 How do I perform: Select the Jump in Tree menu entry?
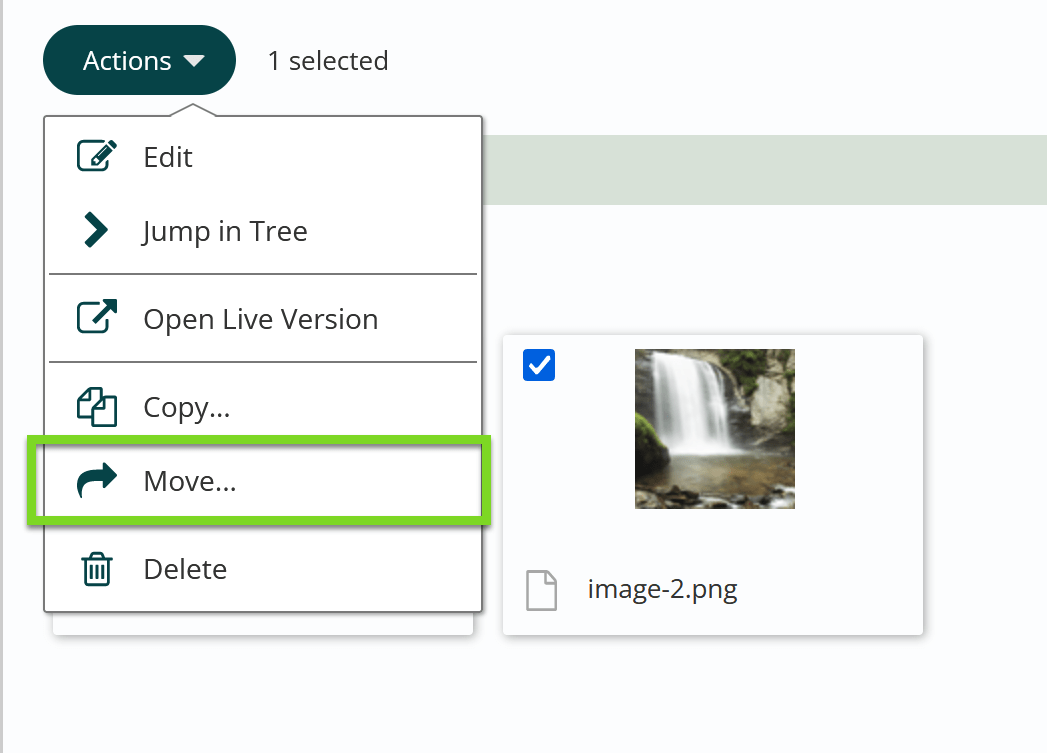225,231
